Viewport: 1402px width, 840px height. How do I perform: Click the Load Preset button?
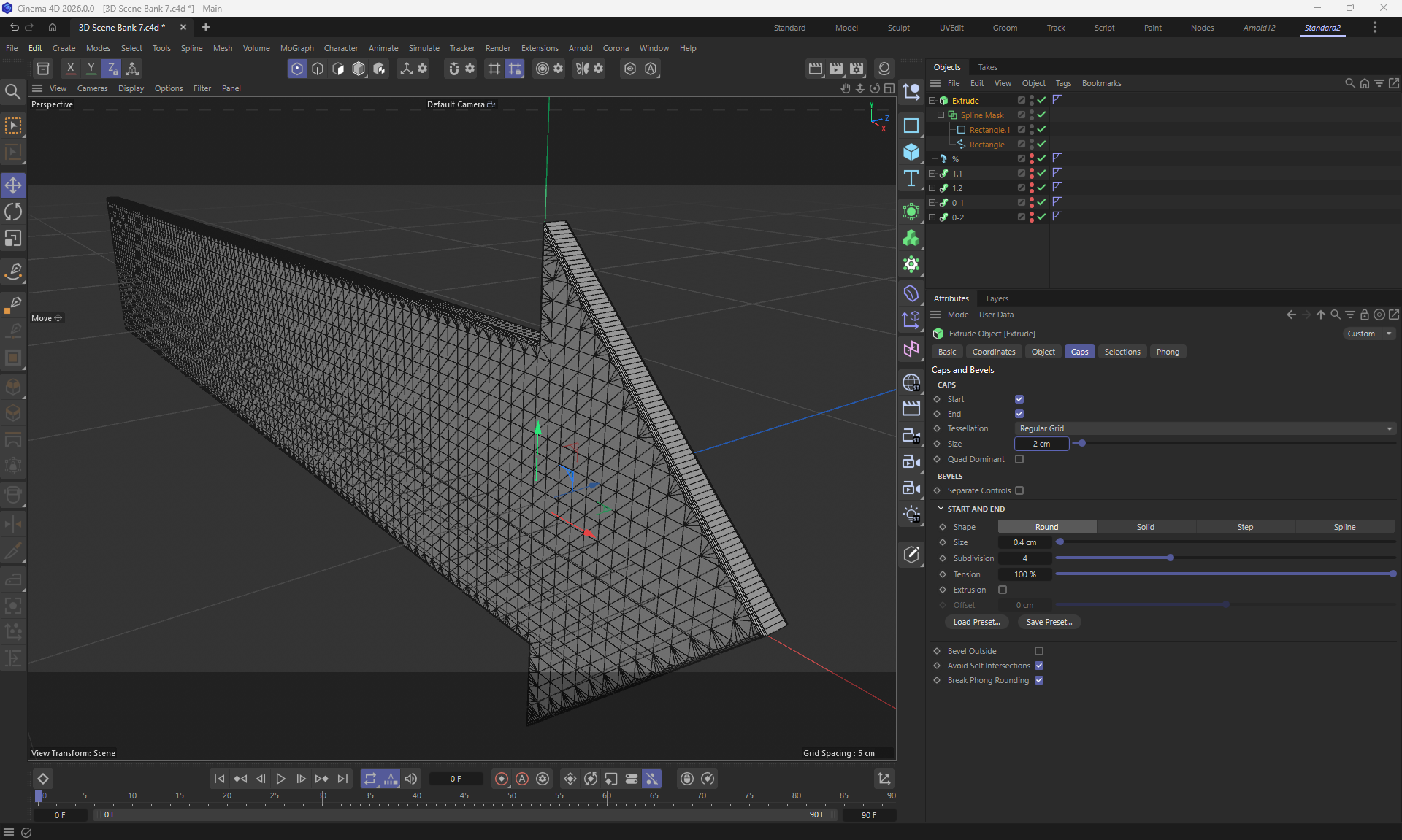[976, 622]
